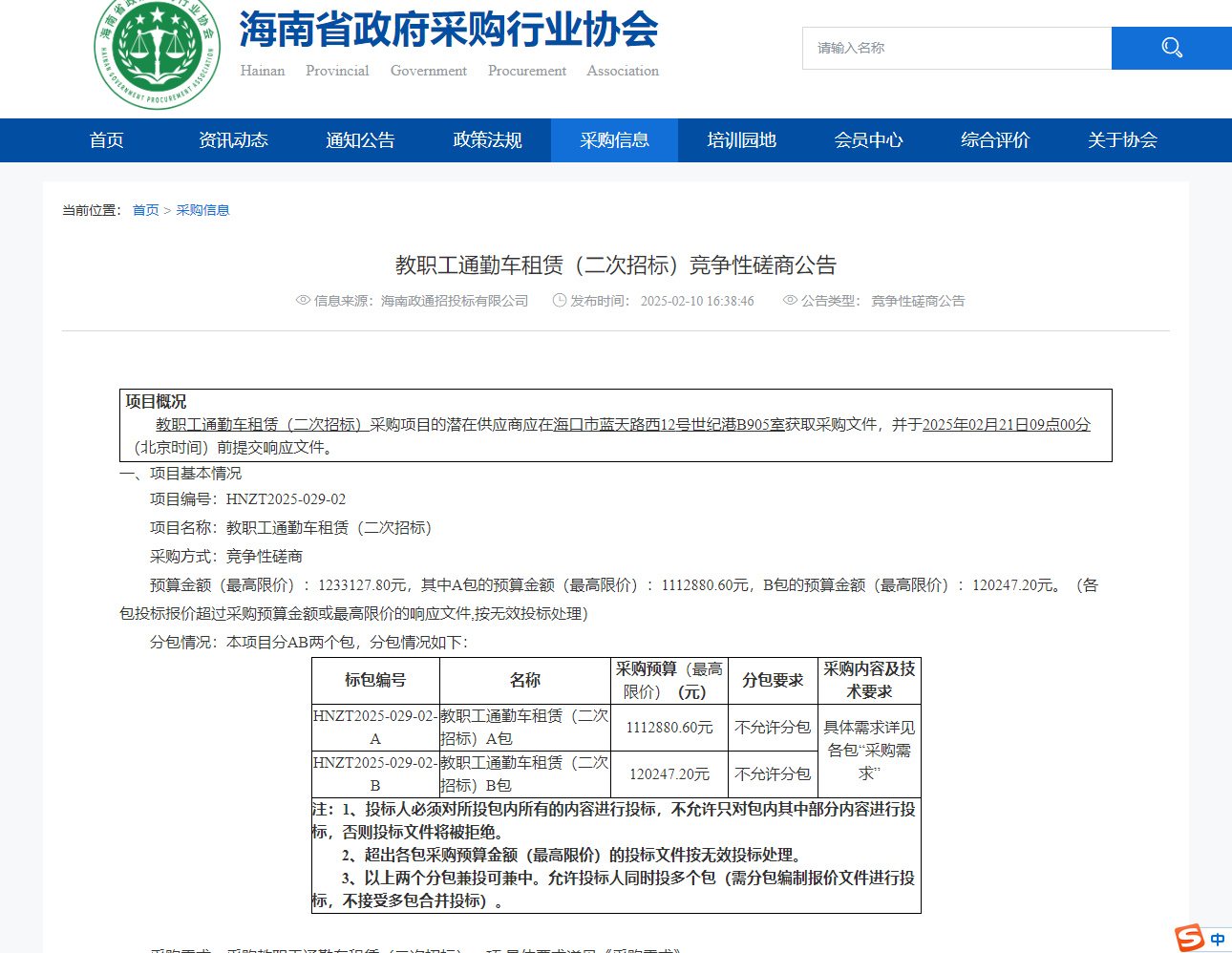Image resolution: width=1232 pixels, height=953 pixels.
Task: Click the Sogou input method S icon
Action: [1190, 938]
